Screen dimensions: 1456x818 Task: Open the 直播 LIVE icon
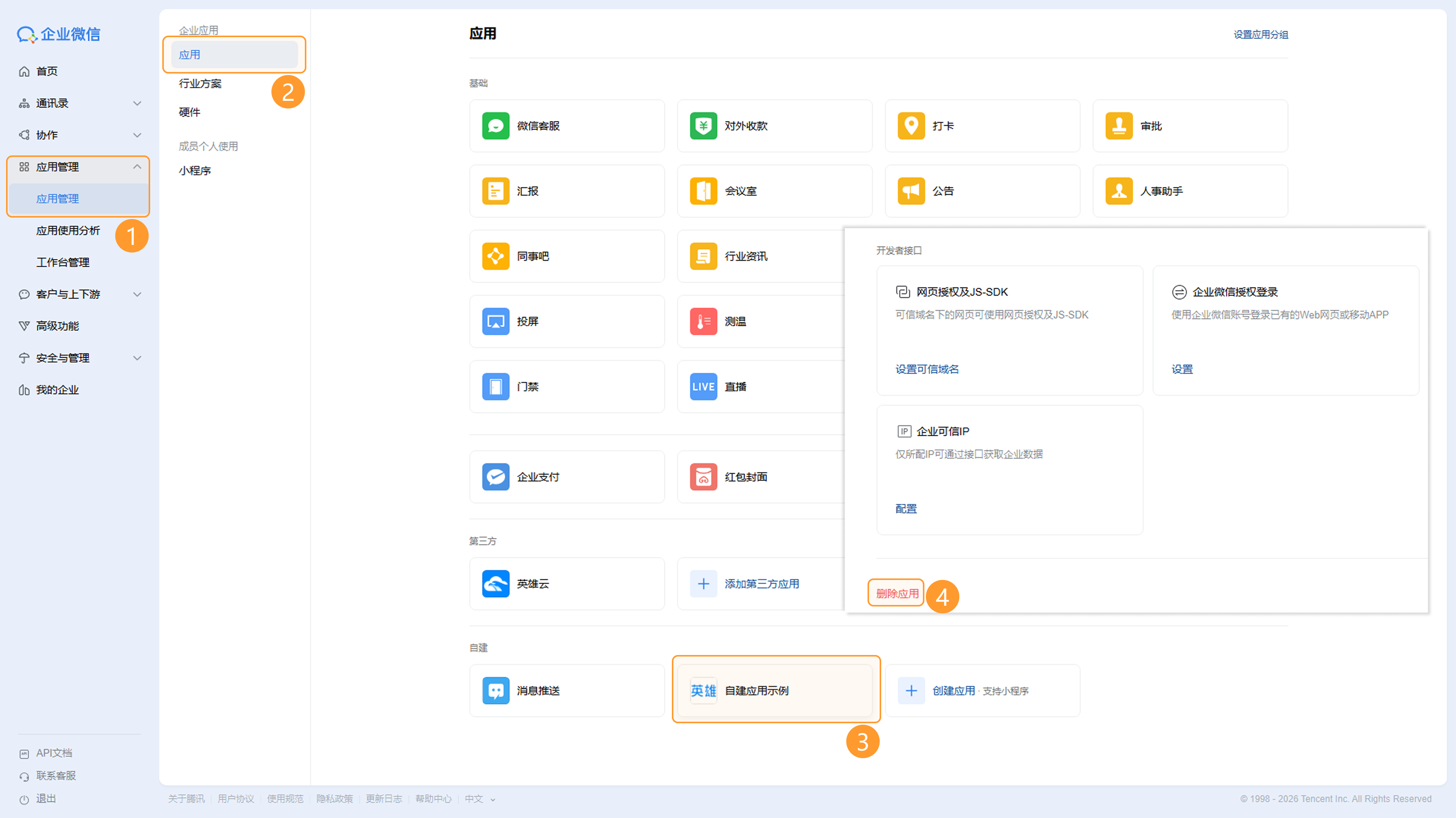coord(703,387)
